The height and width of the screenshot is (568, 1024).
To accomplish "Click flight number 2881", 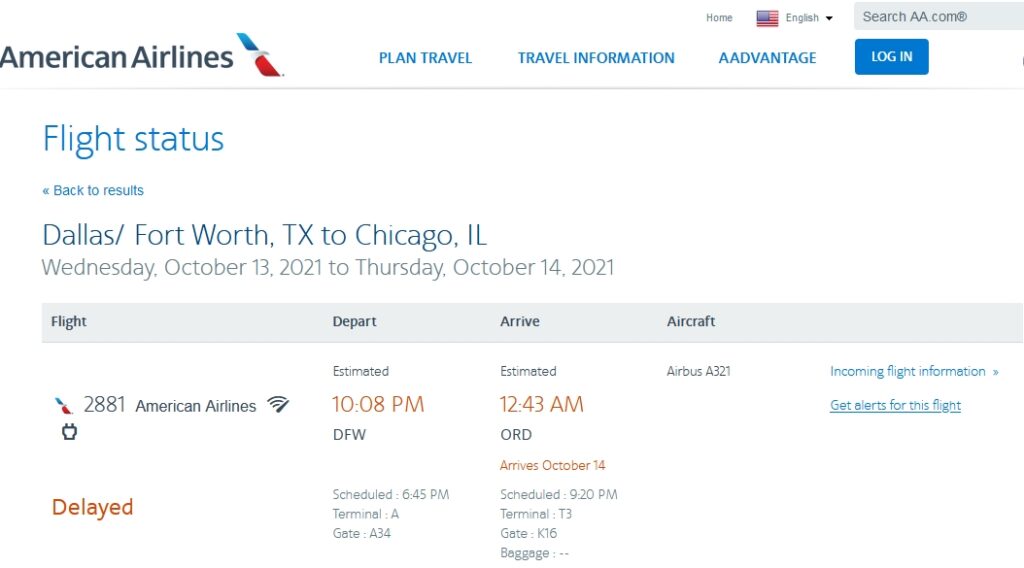I will click(105, 405).
